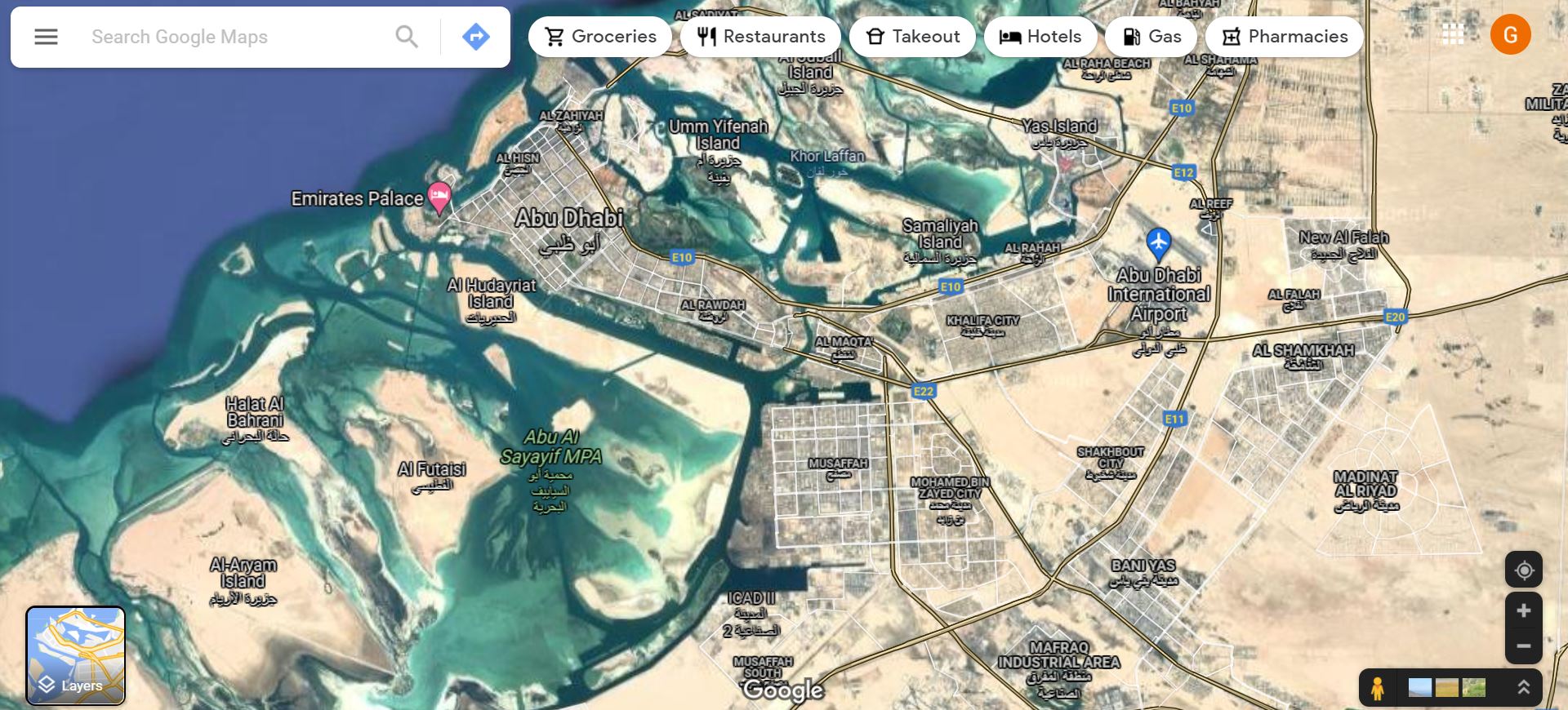Open the blue sky photo thumbnail
Viewport: 1568px width, 710px height.
click(x=1420, y=687)
